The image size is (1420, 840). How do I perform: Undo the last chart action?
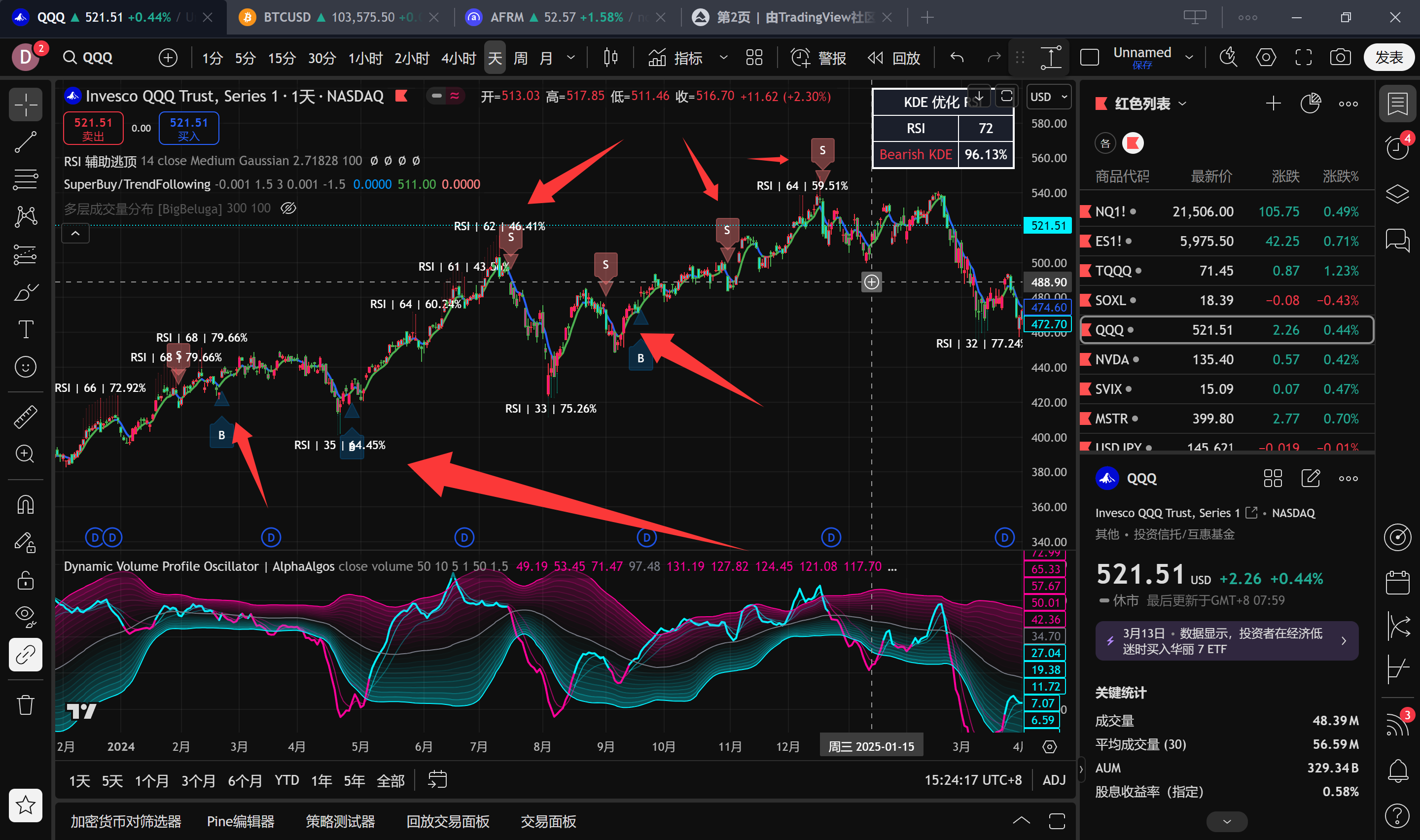(957, 58)
